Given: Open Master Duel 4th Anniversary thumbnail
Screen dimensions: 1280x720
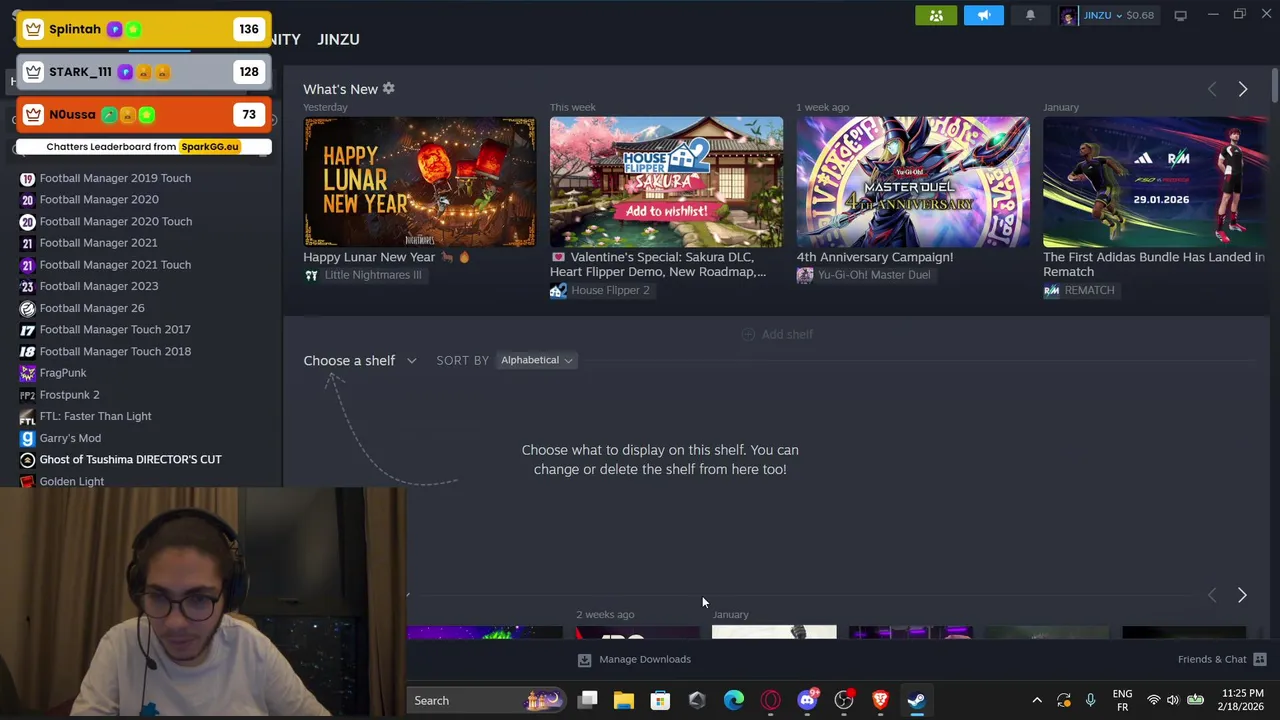Looking at the screenshot, I should [x=913, y=182].
